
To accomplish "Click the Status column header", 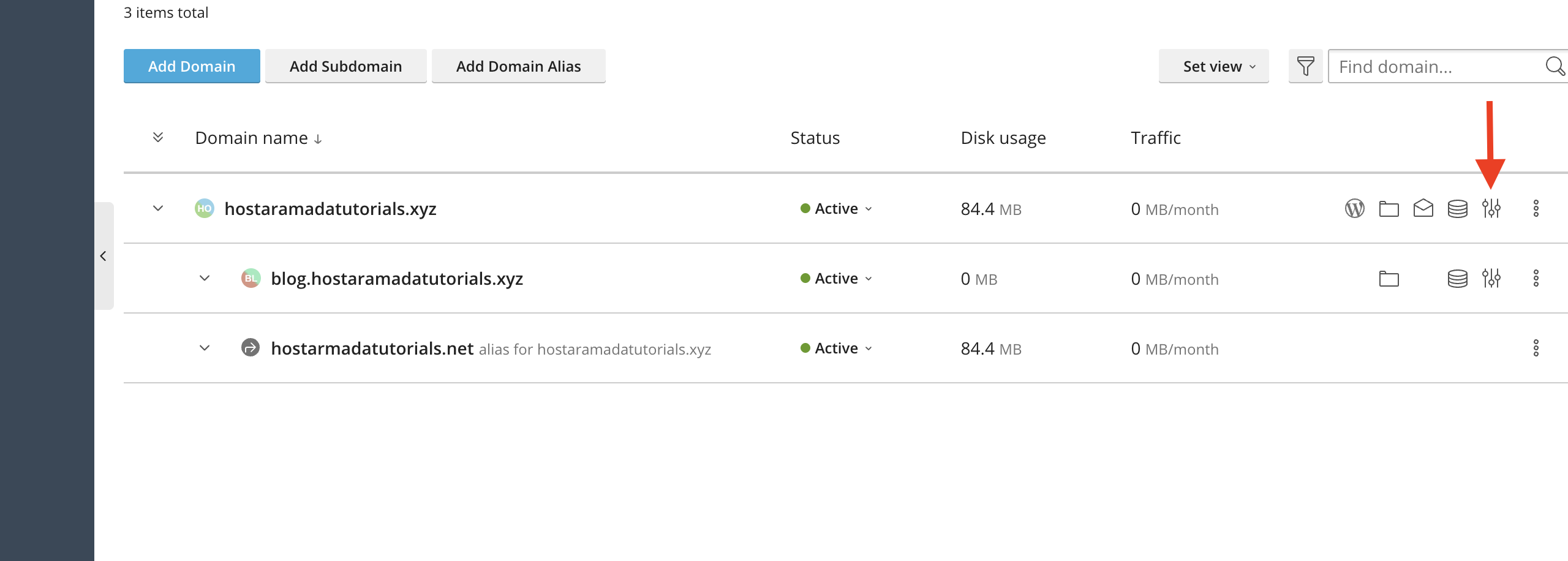I will click(815, 138).
